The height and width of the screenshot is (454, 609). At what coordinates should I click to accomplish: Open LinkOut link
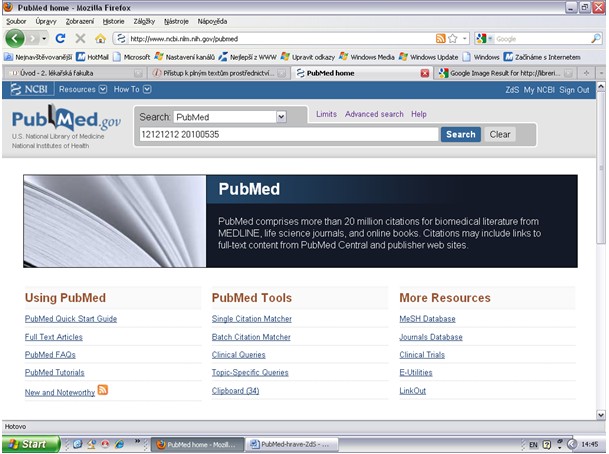[x=412, y=391]
